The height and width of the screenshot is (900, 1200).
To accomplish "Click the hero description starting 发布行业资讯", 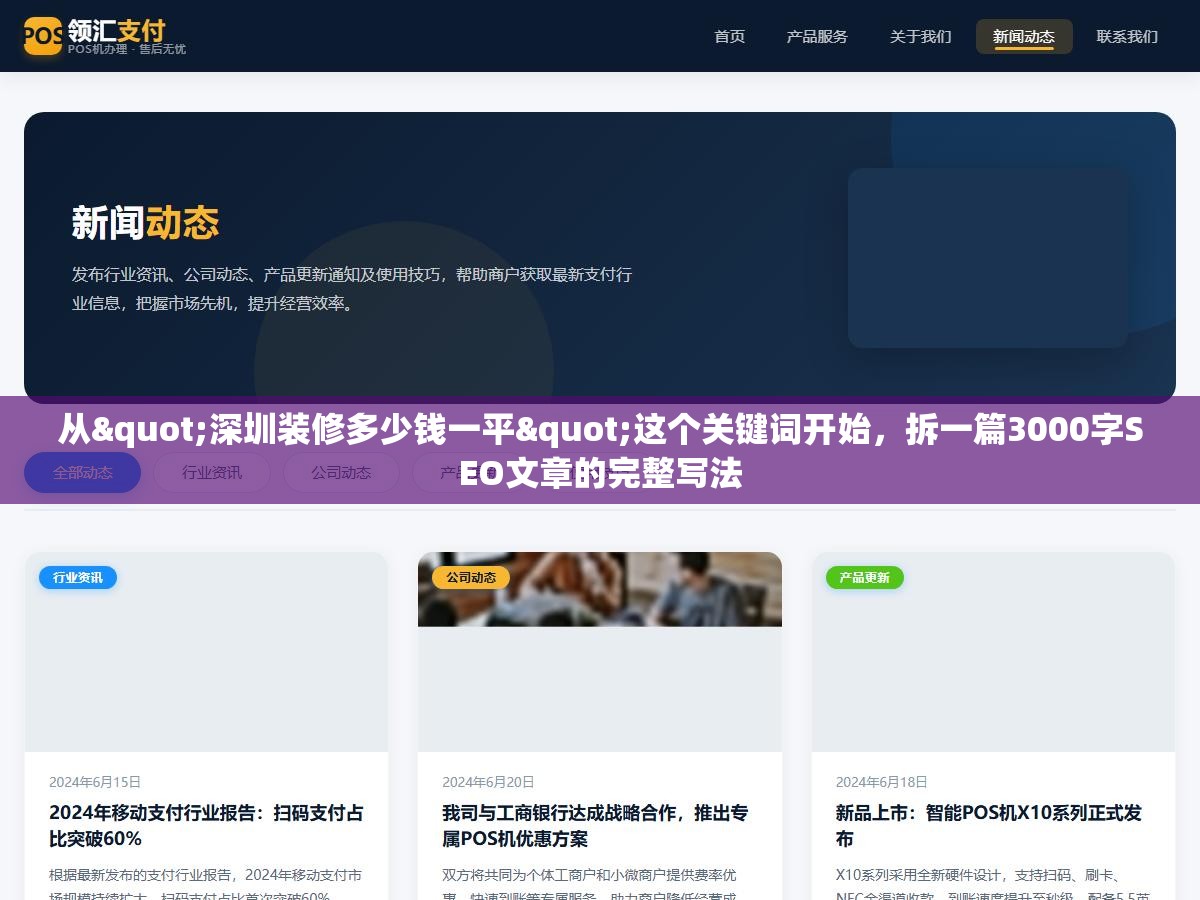I will tap(352, 288).
